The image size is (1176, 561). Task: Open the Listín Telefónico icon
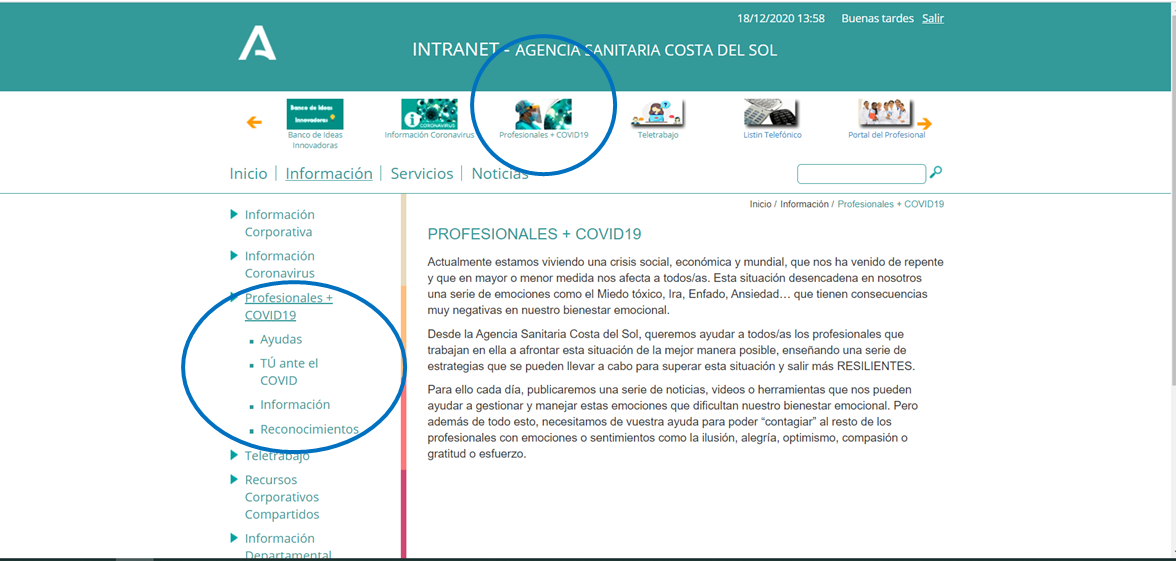(x=772, y=114)
